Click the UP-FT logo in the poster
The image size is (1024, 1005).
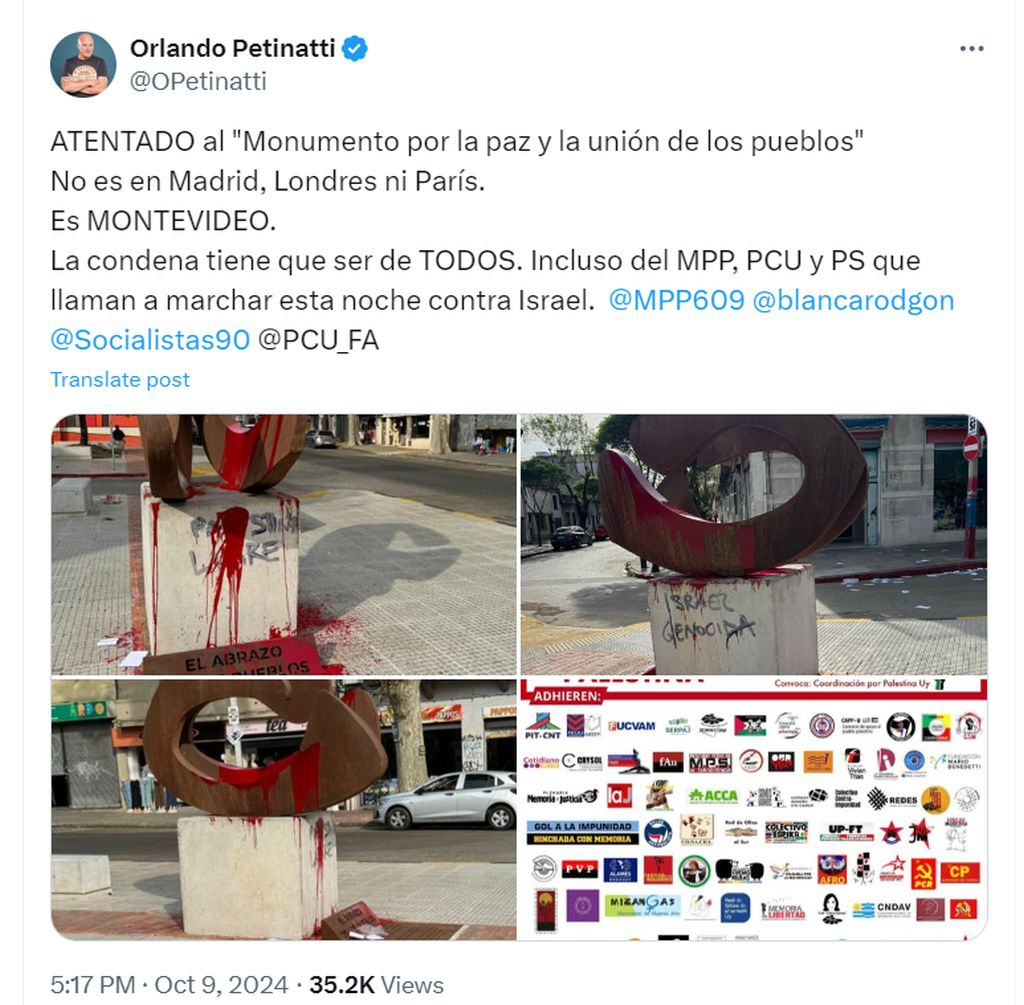pyautogui.click(x=846, y=832)
